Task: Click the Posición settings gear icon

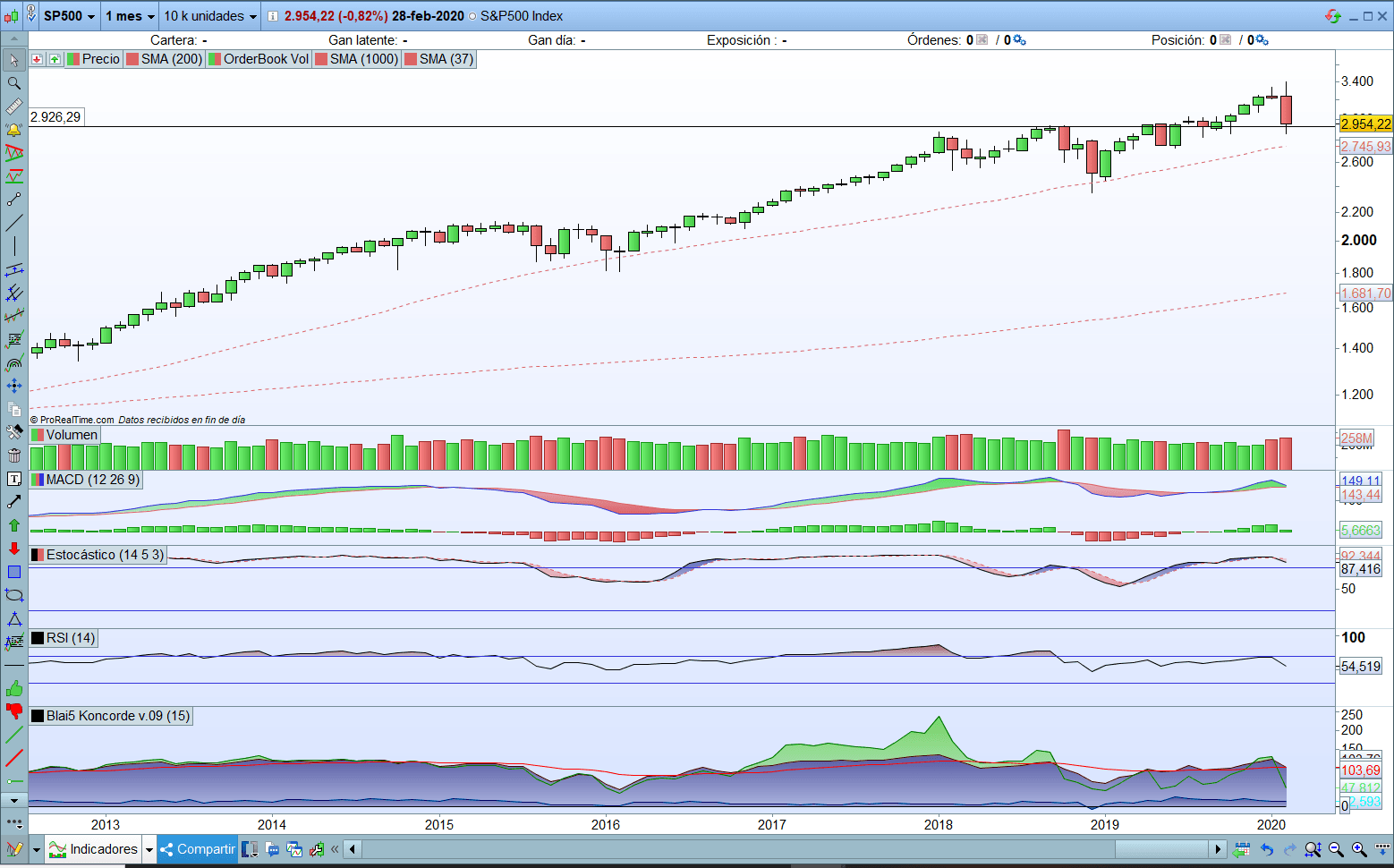Action: click(1262, 40)
